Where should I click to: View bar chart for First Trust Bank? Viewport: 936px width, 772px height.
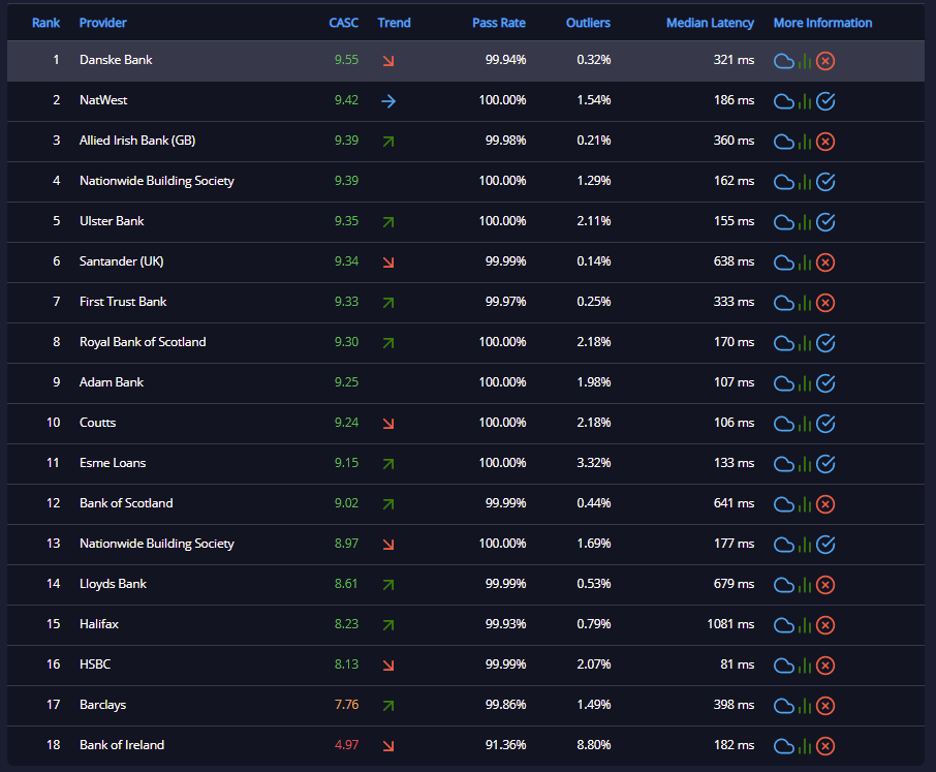click(805, 303)
